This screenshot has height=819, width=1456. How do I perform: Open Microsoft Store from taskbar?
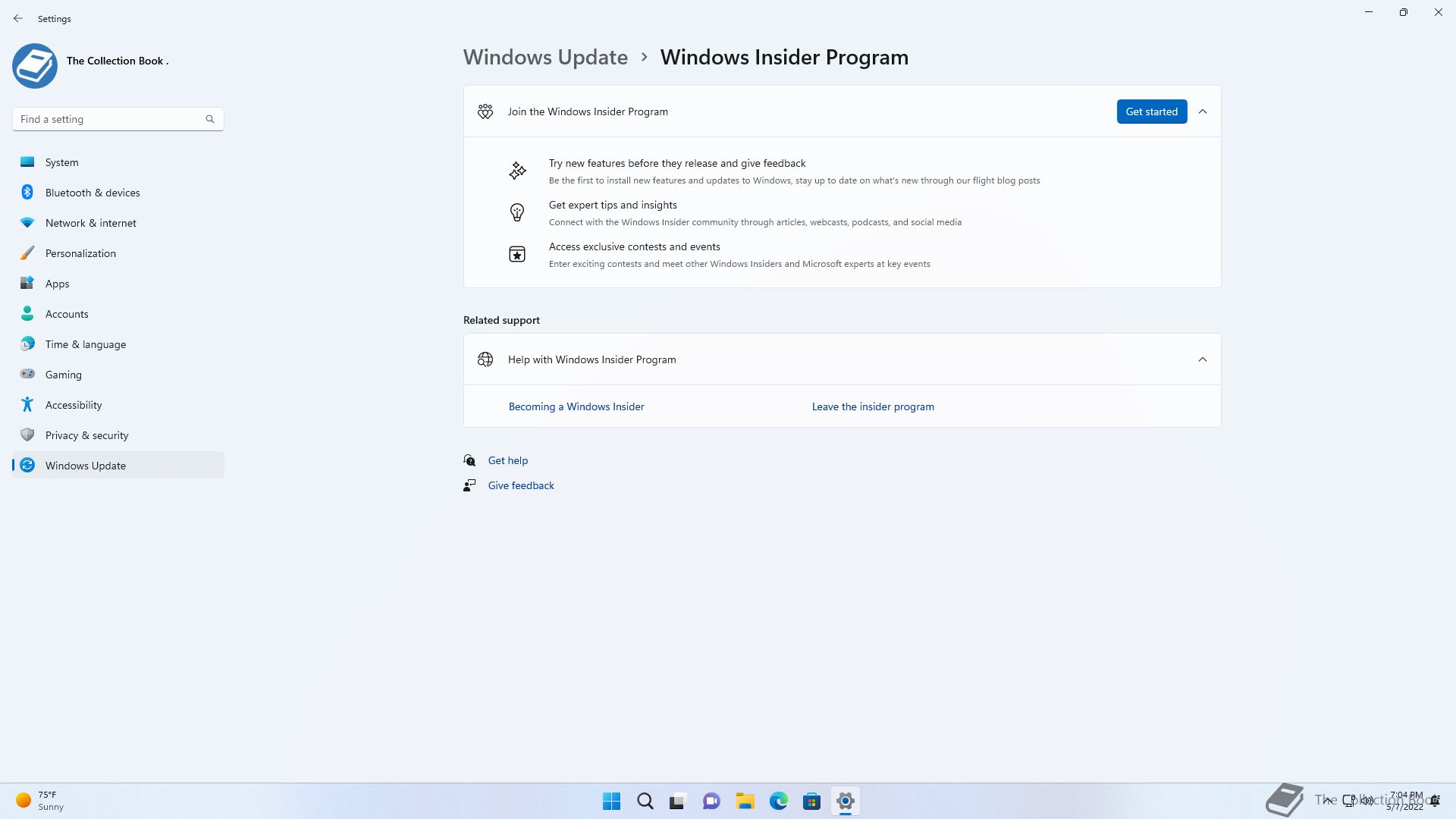click(811, 801)
